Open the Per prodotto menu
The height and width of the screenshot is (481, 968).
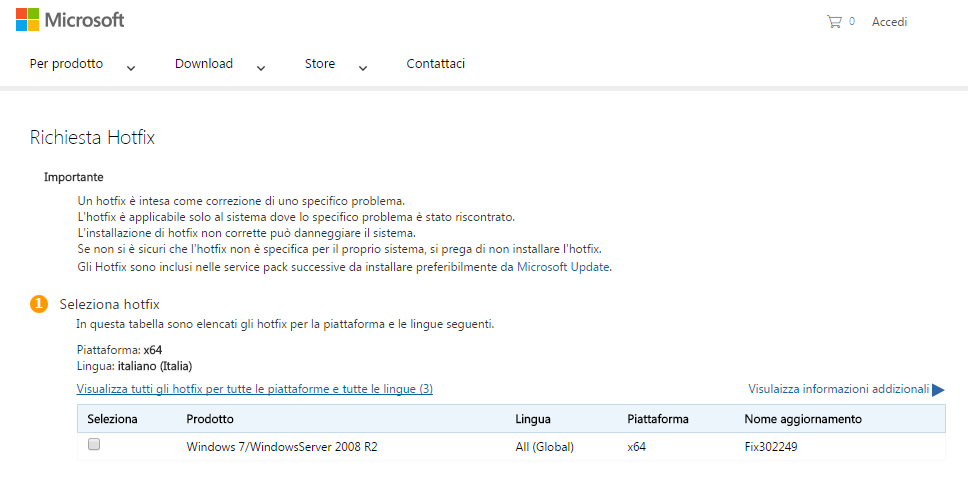click(66, 64)
